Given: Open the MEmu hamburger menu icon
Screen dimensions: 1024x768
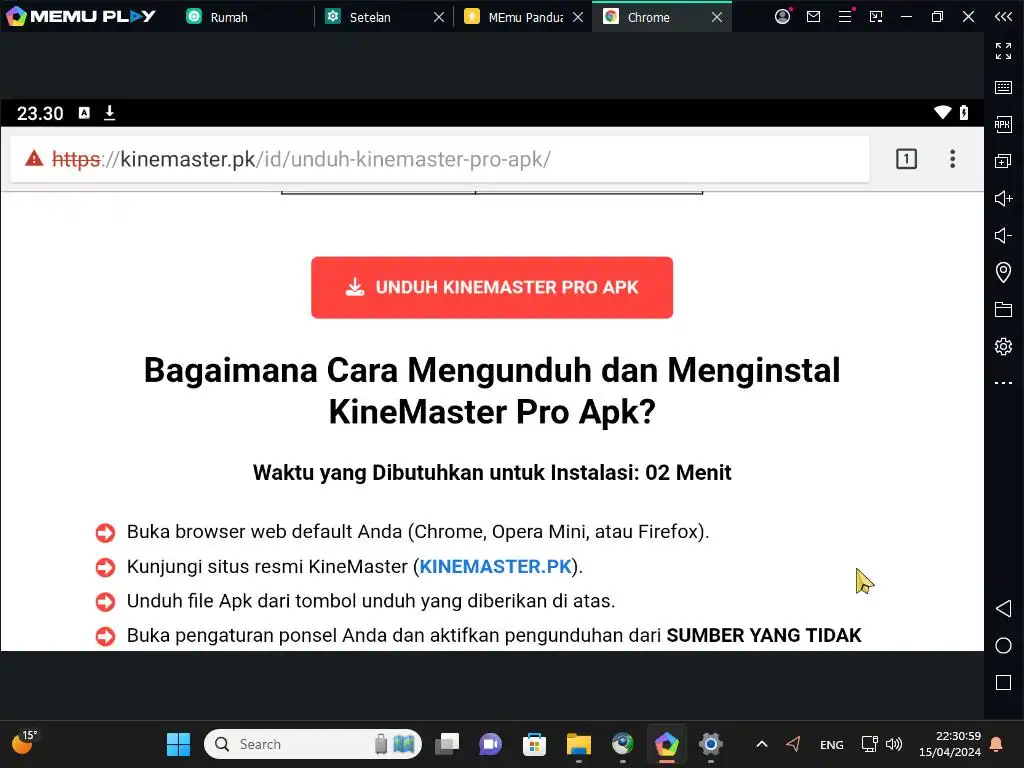Looking at the screenshot, I should [x=845, y=16].
